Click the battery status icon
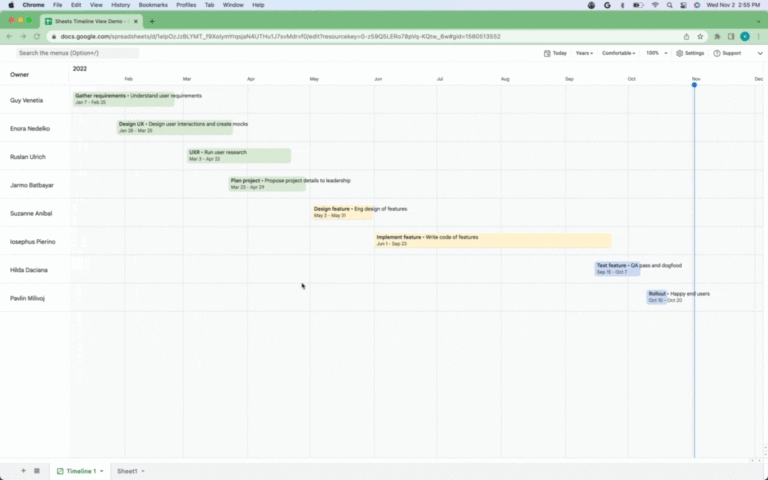The image size is (768, 480). click(x=638, y=5)
